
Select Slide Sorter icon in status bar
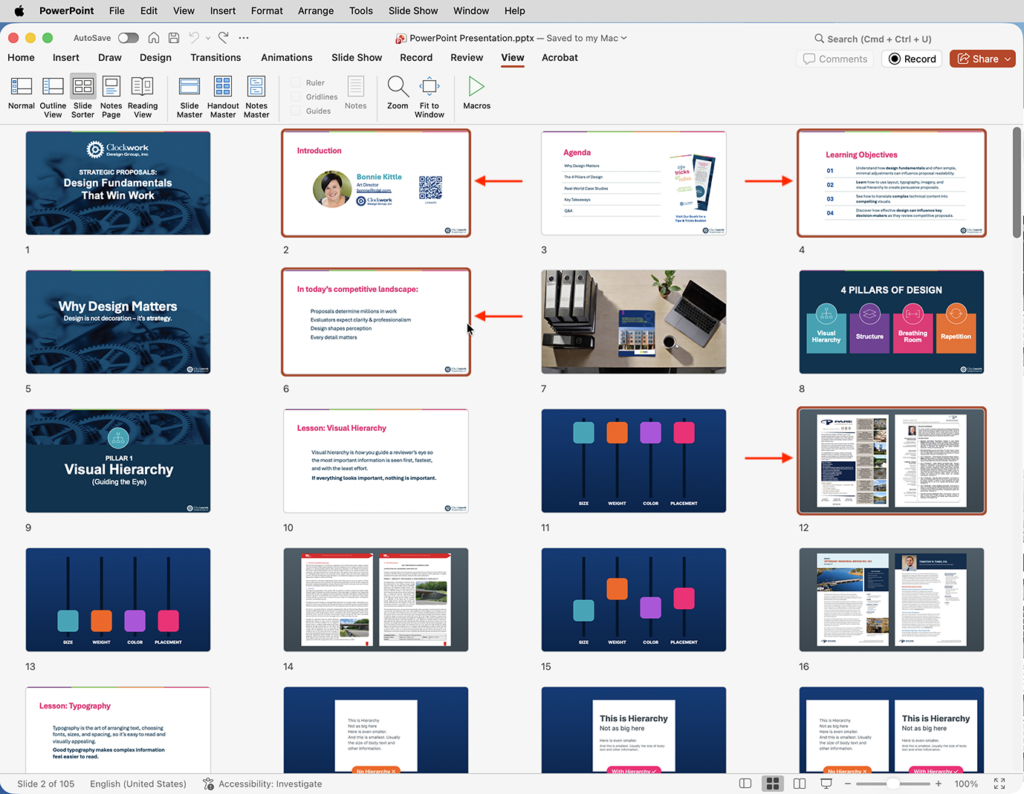(773, 784)
